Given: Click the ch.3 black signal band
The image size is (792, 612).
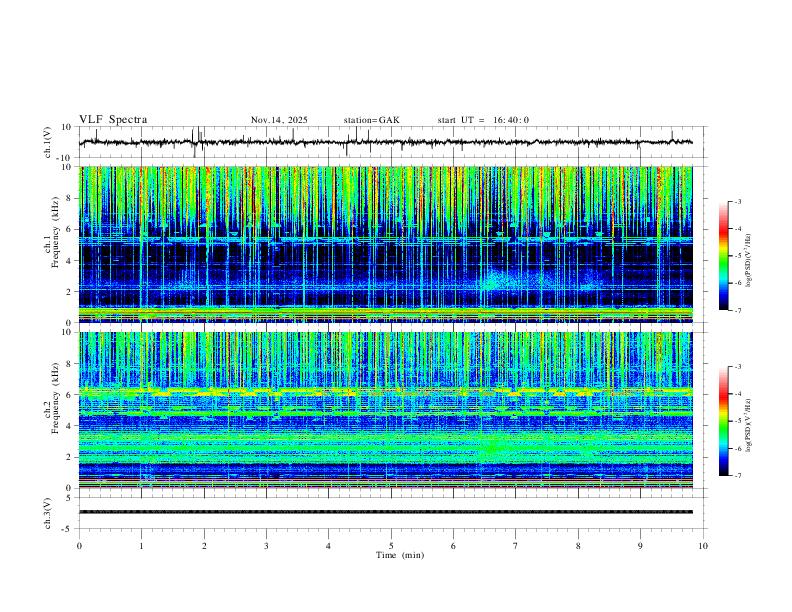Looking at the screenshot, I should pos(386,512).
